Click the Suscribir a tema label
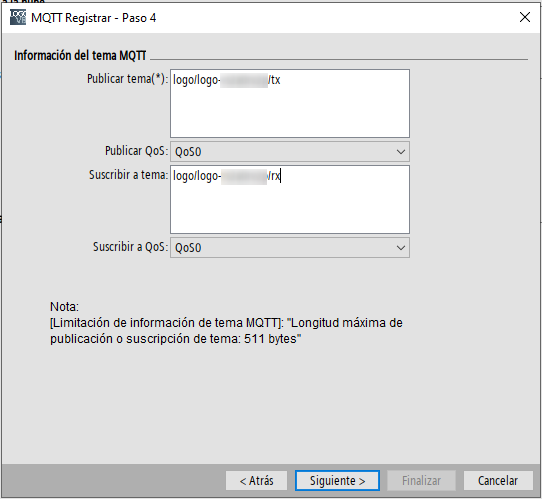Image resolution: width=542 pixels, height=499 pixels. click(128, 175)
